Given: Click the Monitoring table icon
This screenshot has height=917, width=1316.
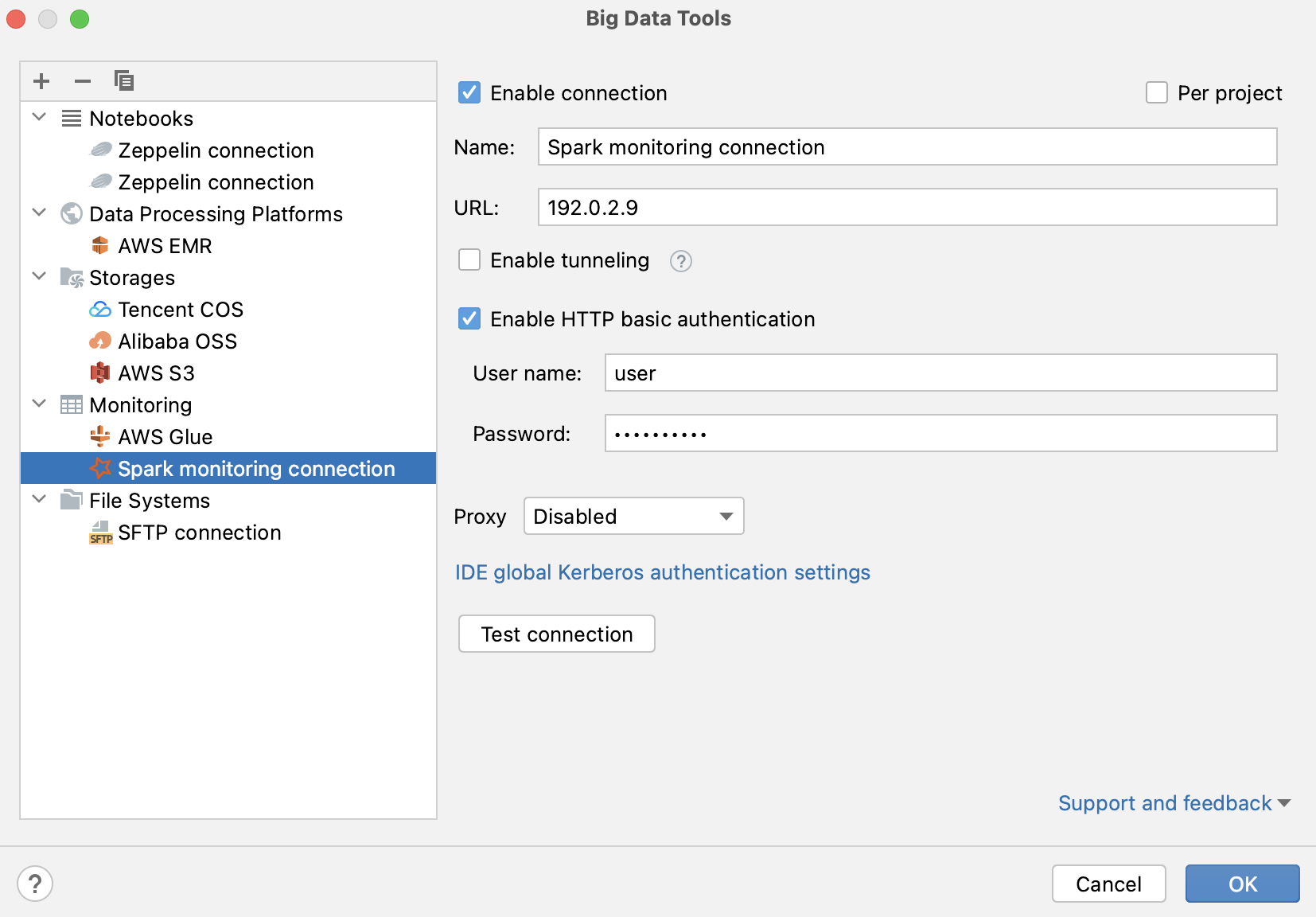Looking at the screenshot, I should 72,405.
